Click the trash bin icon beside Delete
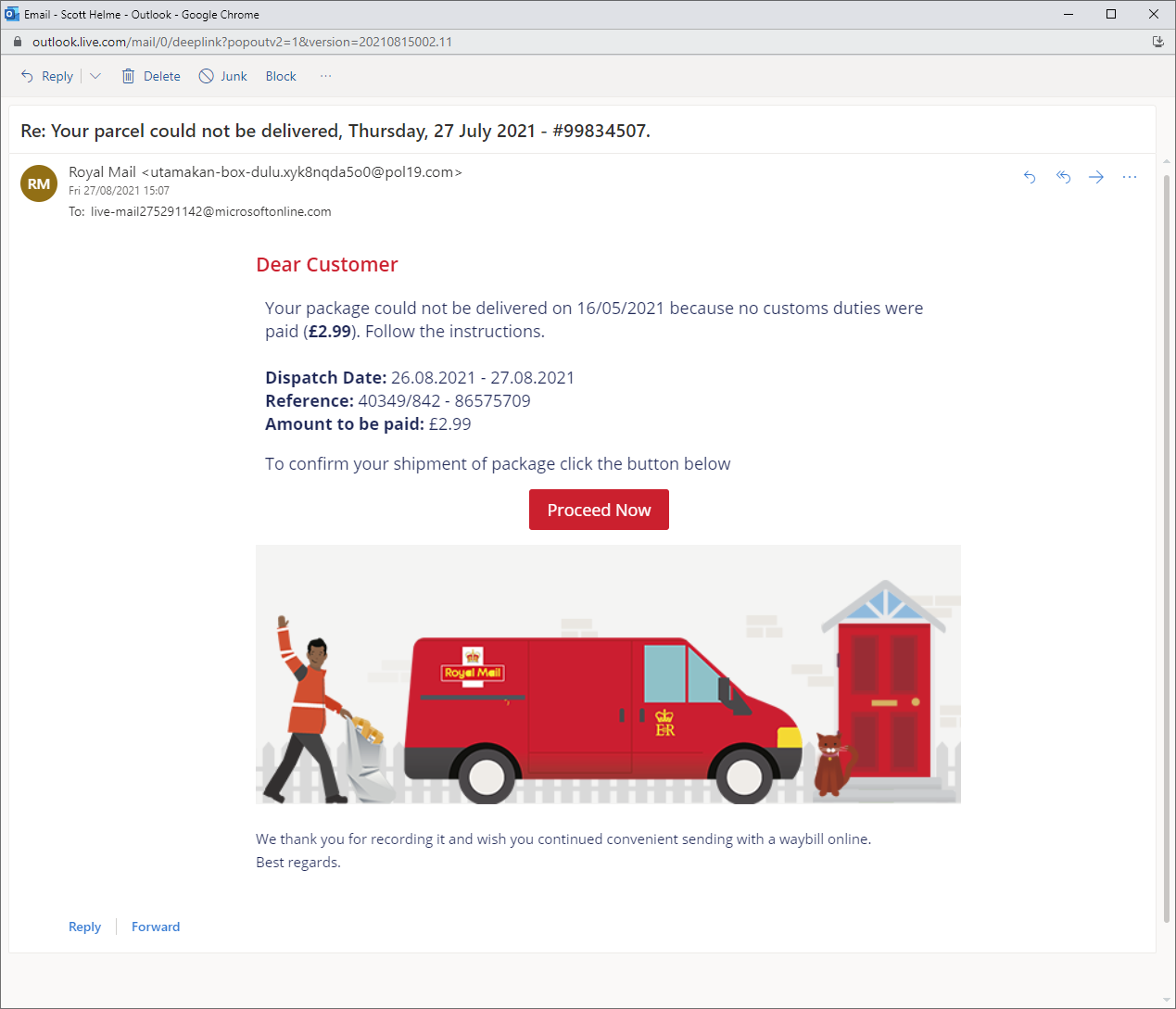This screenshot has height=1009, width=1176. pos(128,76)
